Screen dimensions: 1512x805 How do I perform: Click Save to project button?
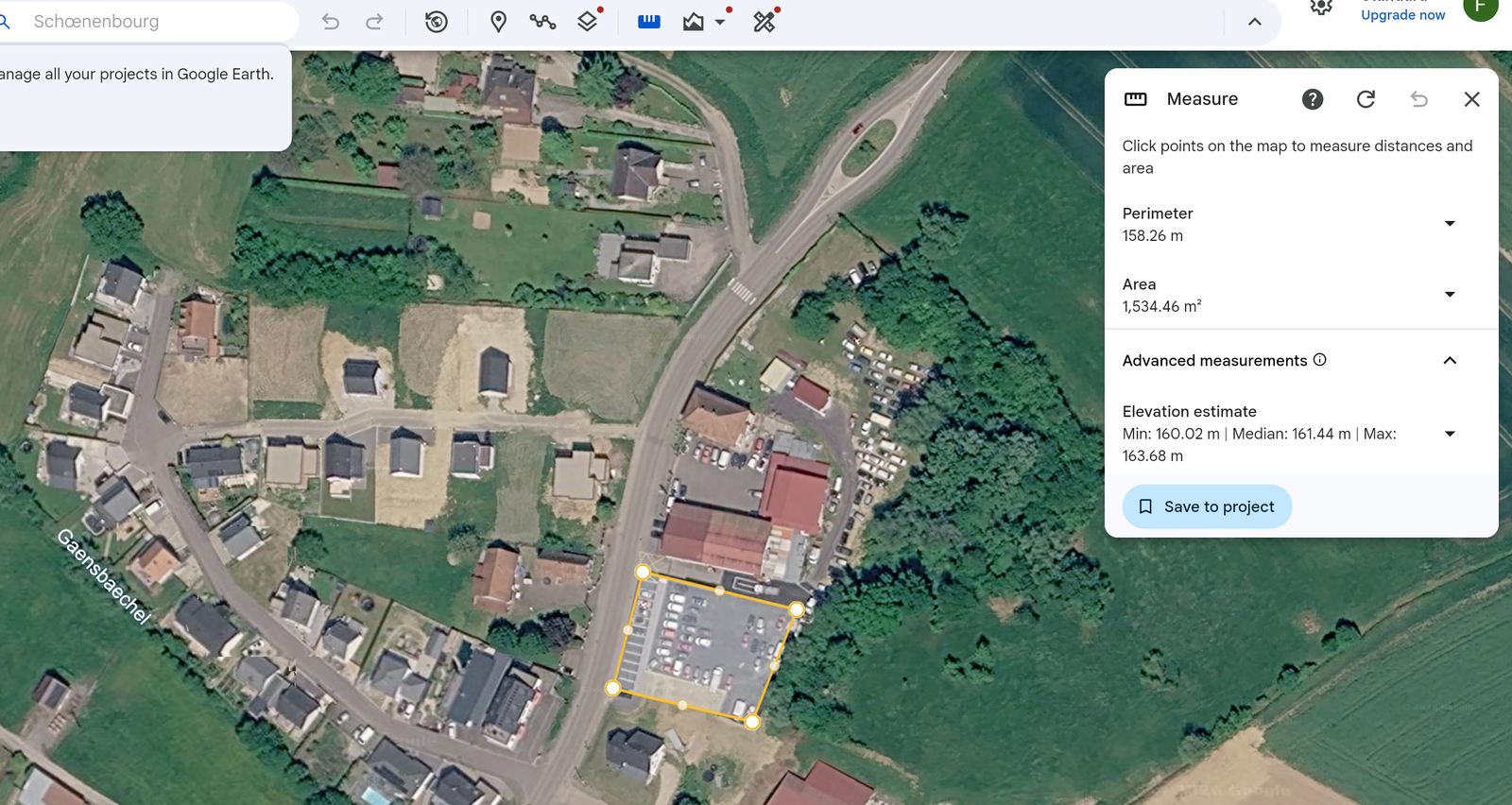point(1207,506)
